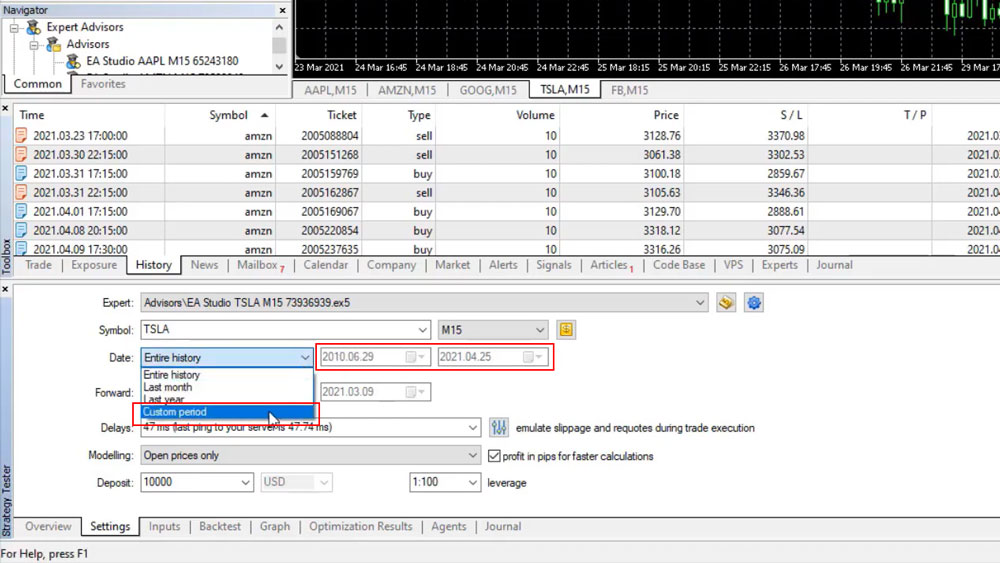
Task: Switch to FB,M15 chart tab
Action: [629, 91]
